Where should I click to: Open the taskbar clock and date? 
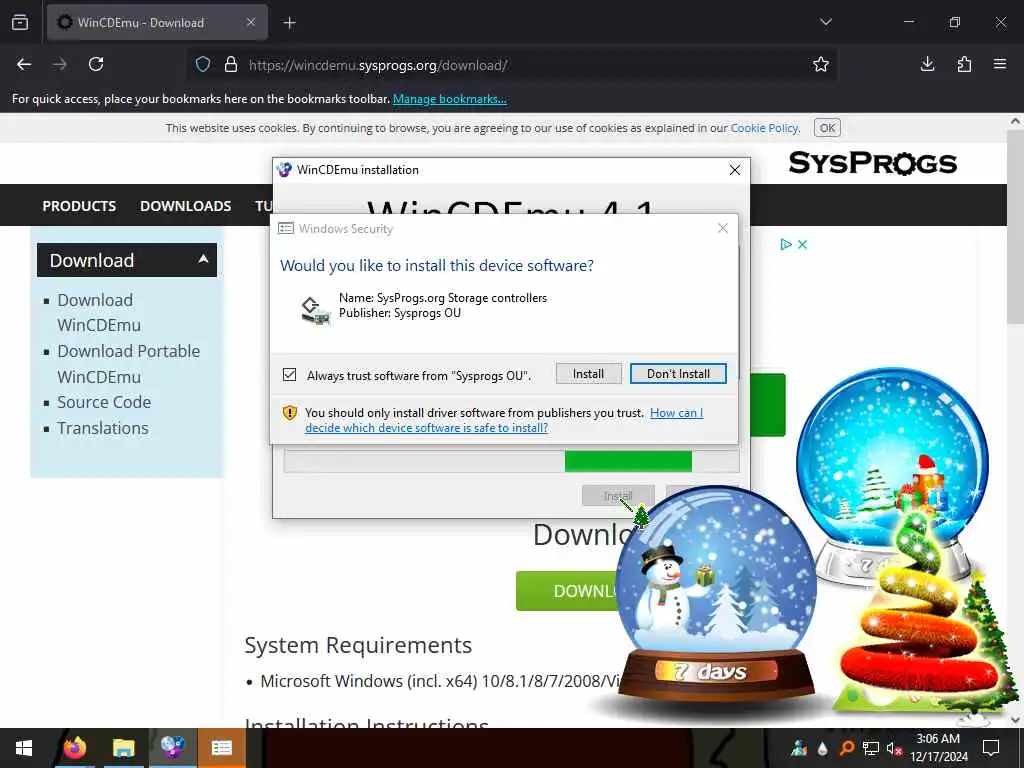coord(938,748)
